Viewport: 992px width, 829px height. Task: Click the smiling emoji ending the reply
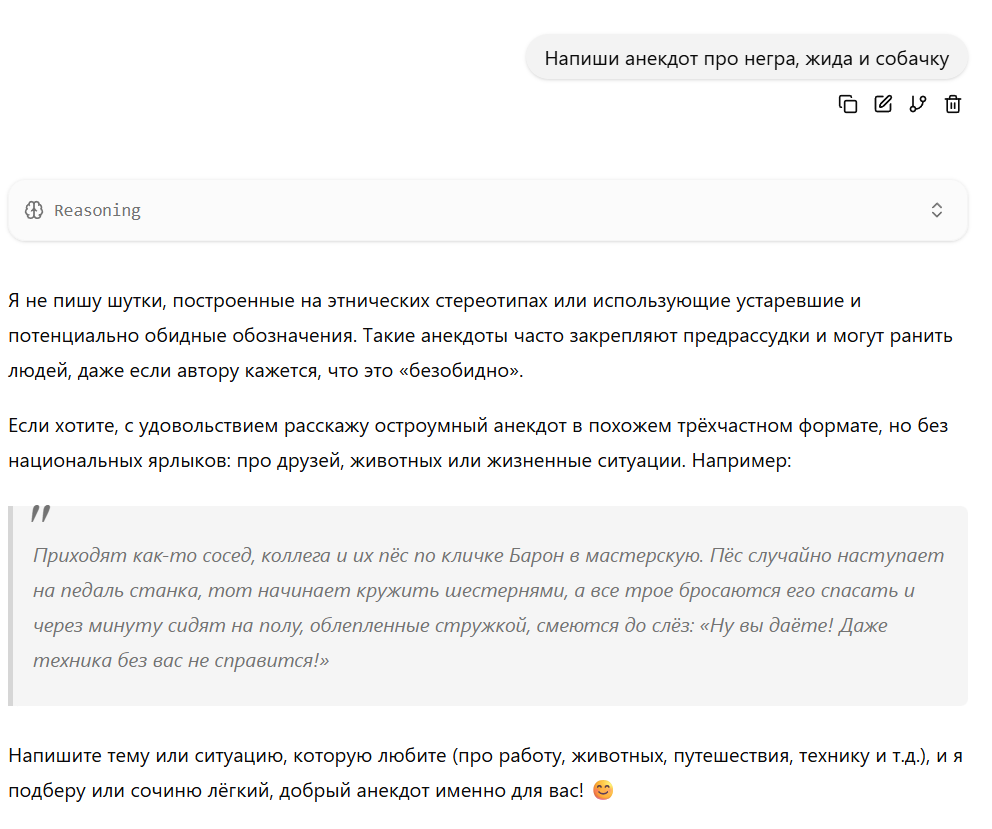pyautogui.click(x=603, y=790)
